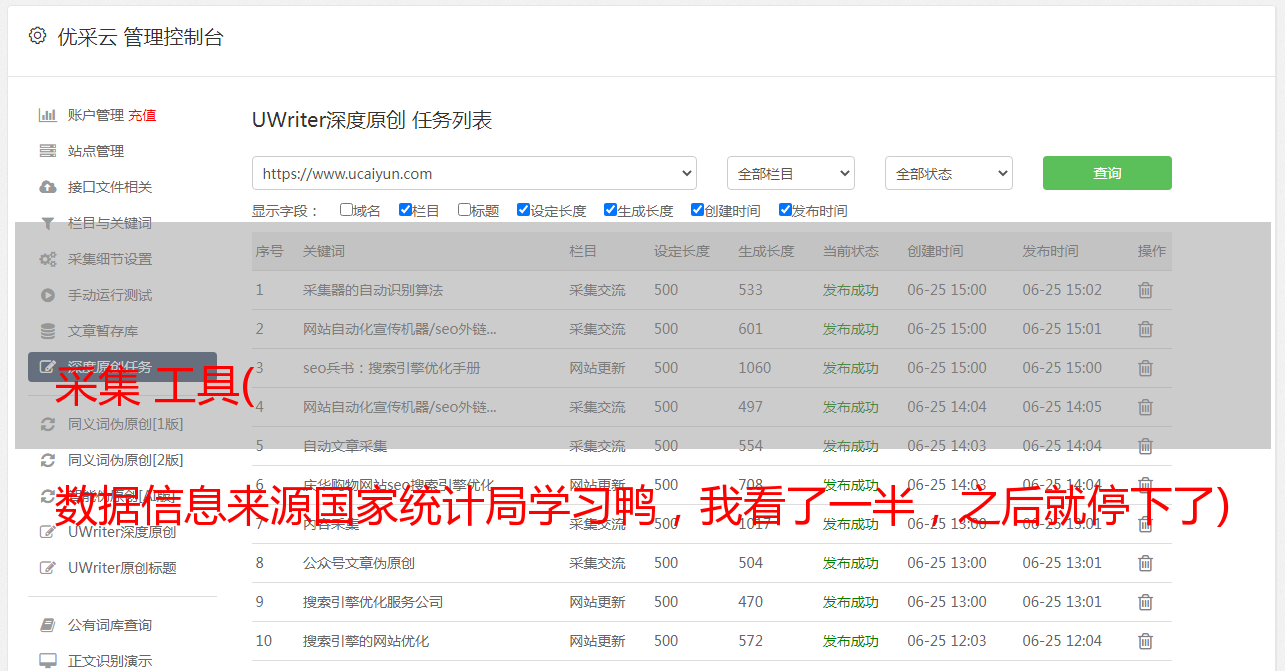Click the red 充值 link
This screenshot has width=1285, height=671.
click(x=142, y=115)
